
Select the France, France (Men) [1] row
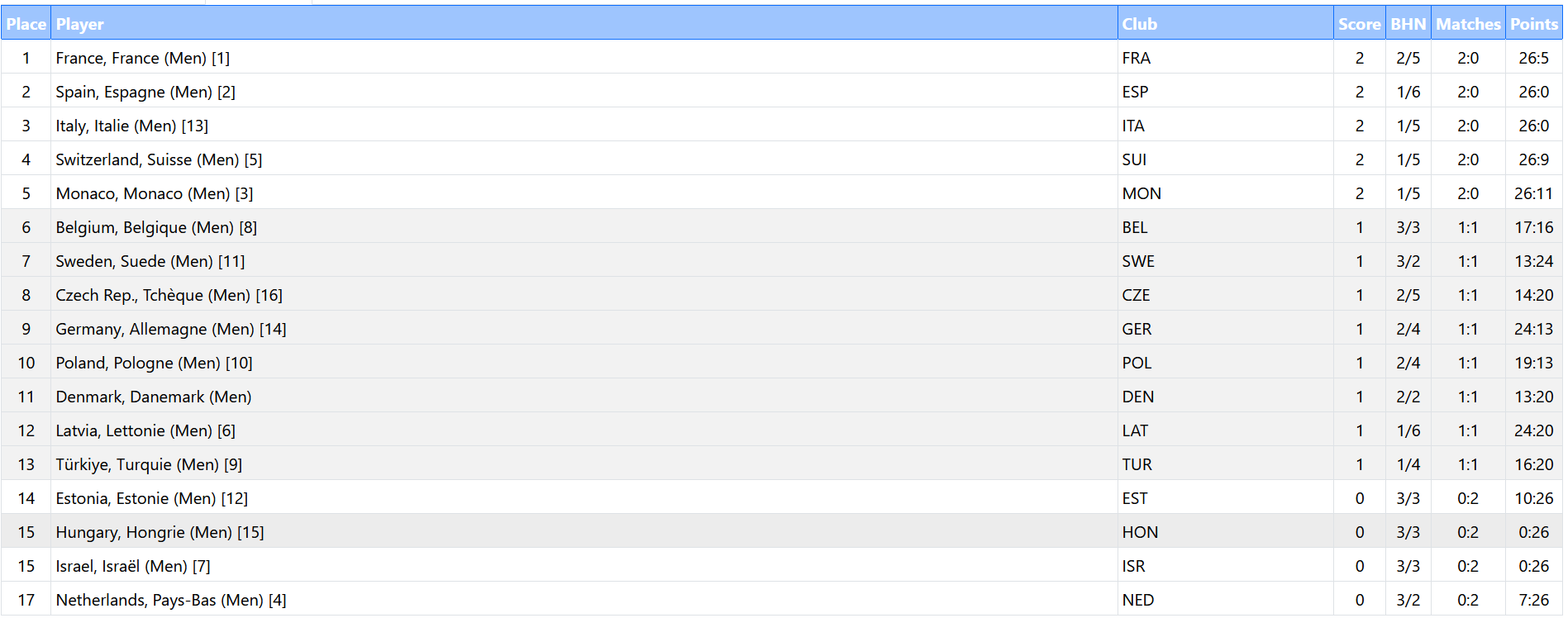tap(143, 58)
